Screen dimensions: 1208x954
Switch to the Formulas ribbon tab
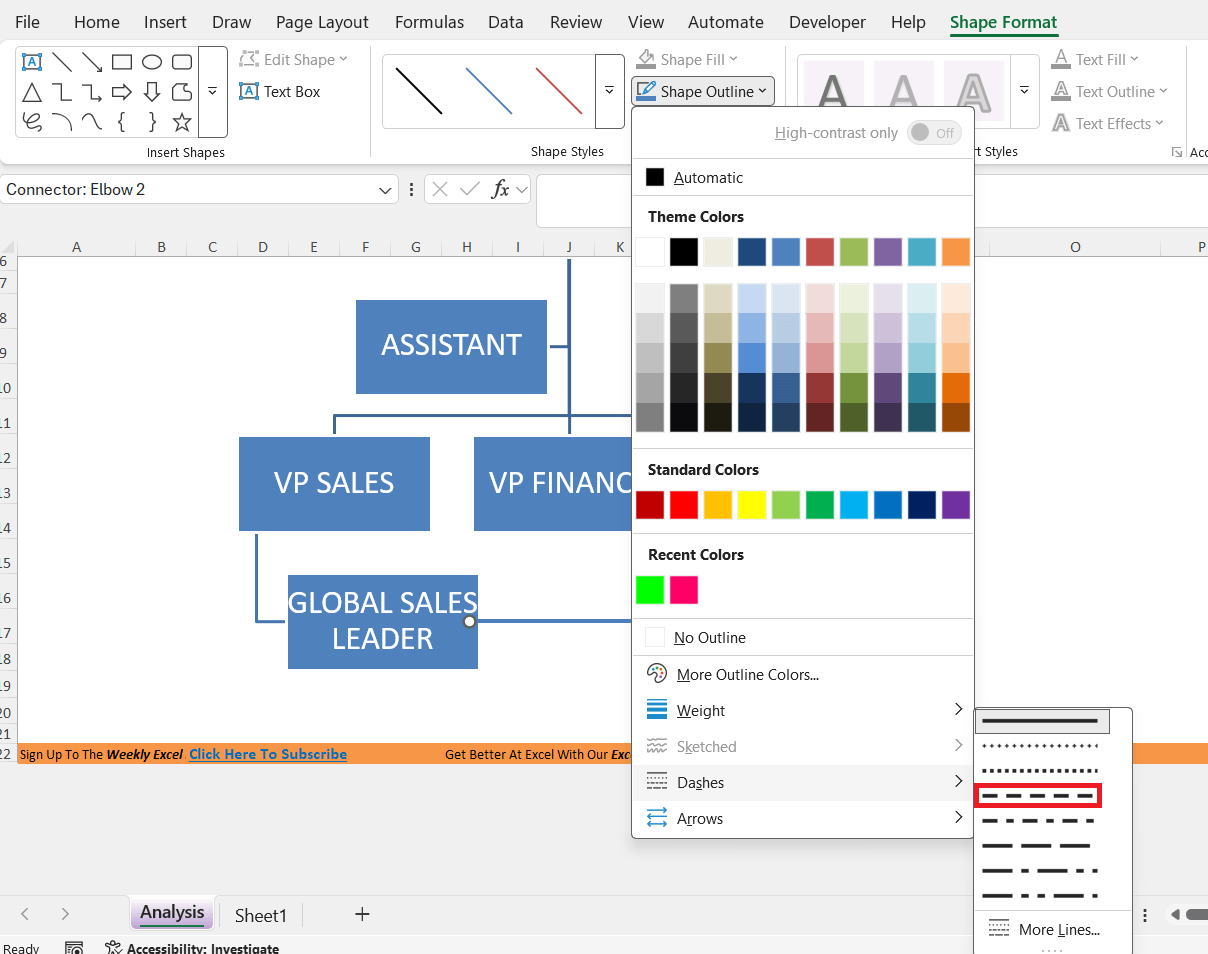[x=429, y=22]
